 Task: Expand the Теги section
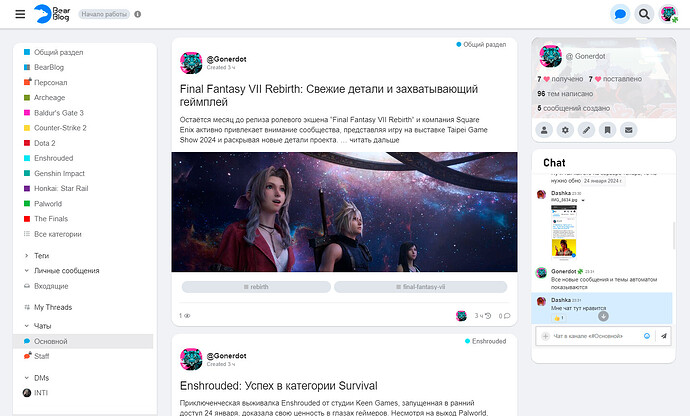(27, 256)
